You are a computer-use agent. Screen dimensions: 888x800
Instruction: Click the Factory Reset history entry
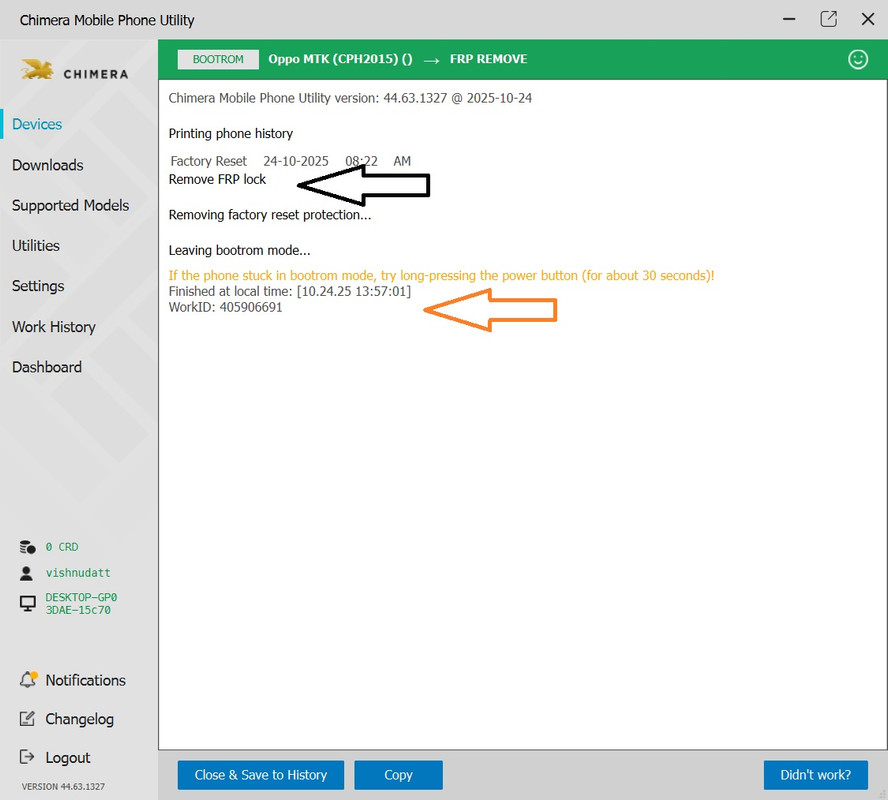click(x=291, y=161)
